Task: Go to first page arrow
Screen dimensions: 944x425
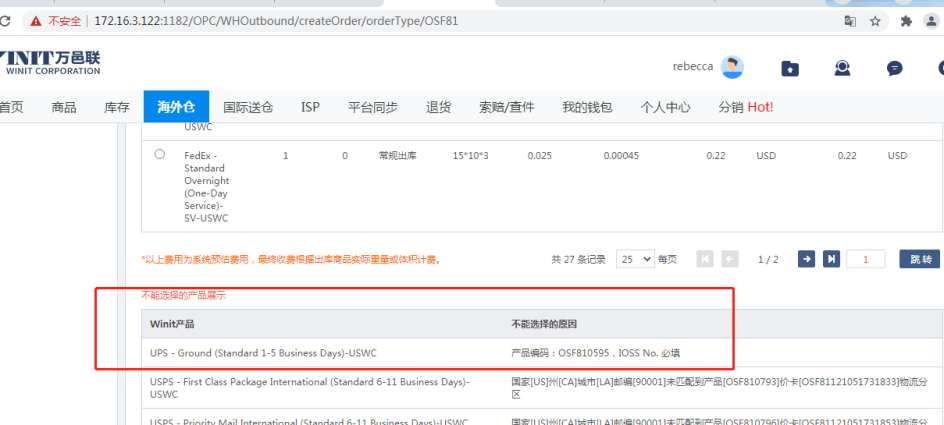Action: click(705, 259)
